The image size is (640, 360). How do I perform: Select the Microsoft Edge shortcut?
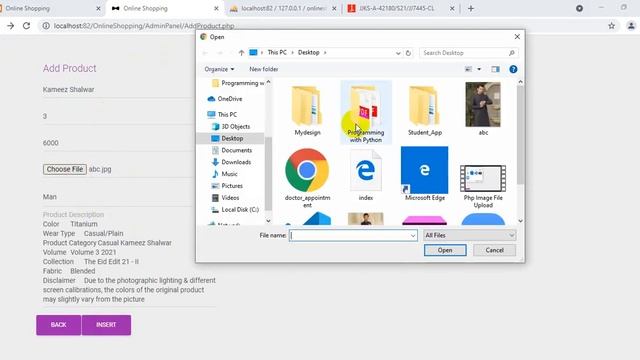click(x=424, y=174)
